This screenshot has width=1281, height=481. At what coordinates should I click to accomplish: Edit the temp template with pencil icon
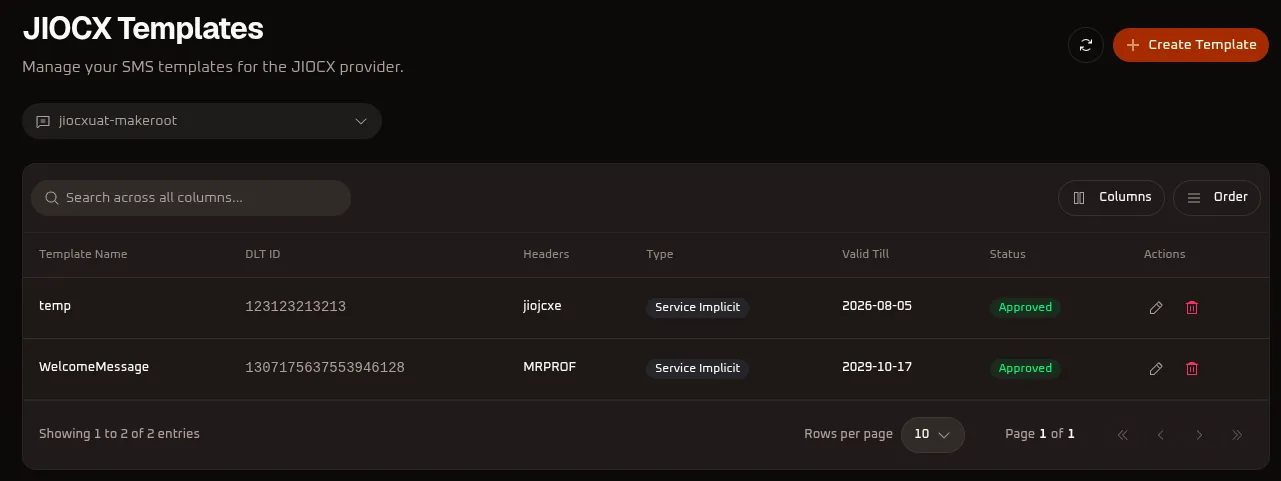click(1156, 308)
